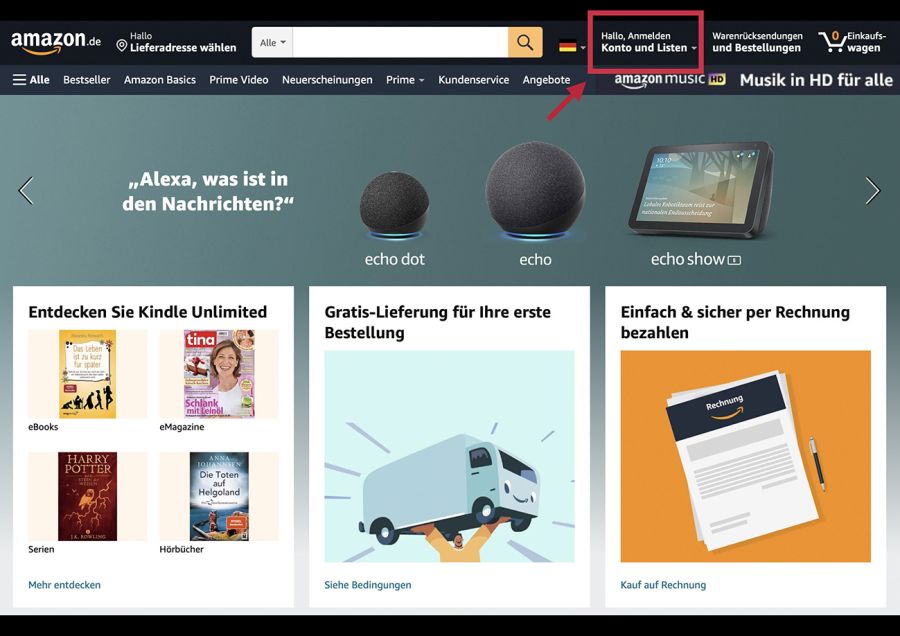Select Kundenservice in the navigation bar
Viewport: 900px width, 636px height.
coord(474,80)
